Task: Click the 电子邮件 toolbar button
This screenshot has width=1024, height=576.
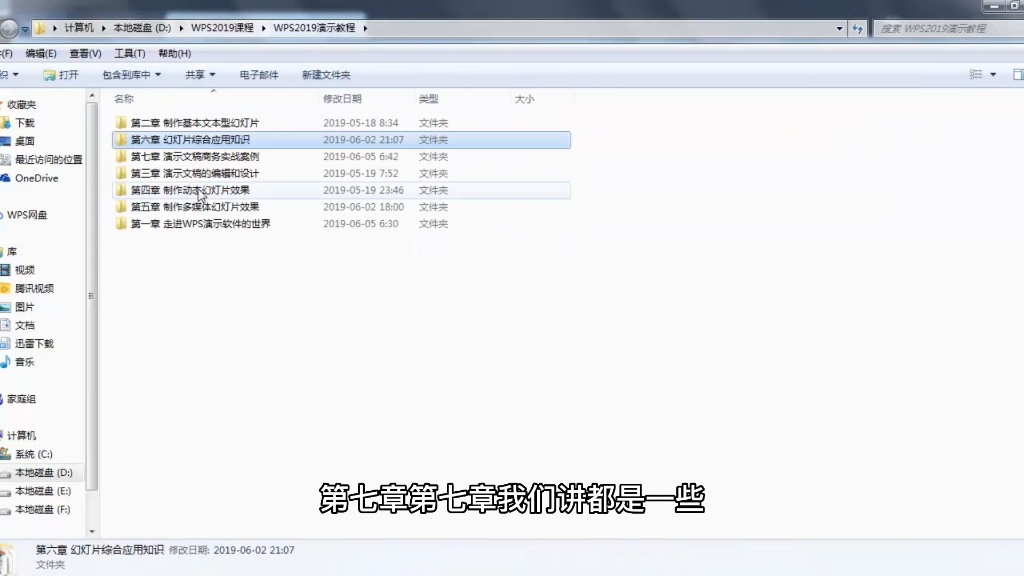Action: [258, 74]
